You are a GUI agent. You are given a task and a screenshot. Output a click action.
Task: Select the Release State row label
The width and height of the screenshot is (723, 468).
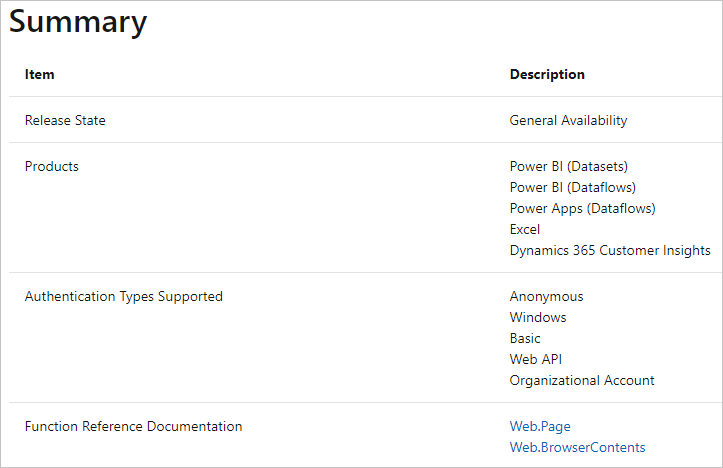tap(65, 120)
